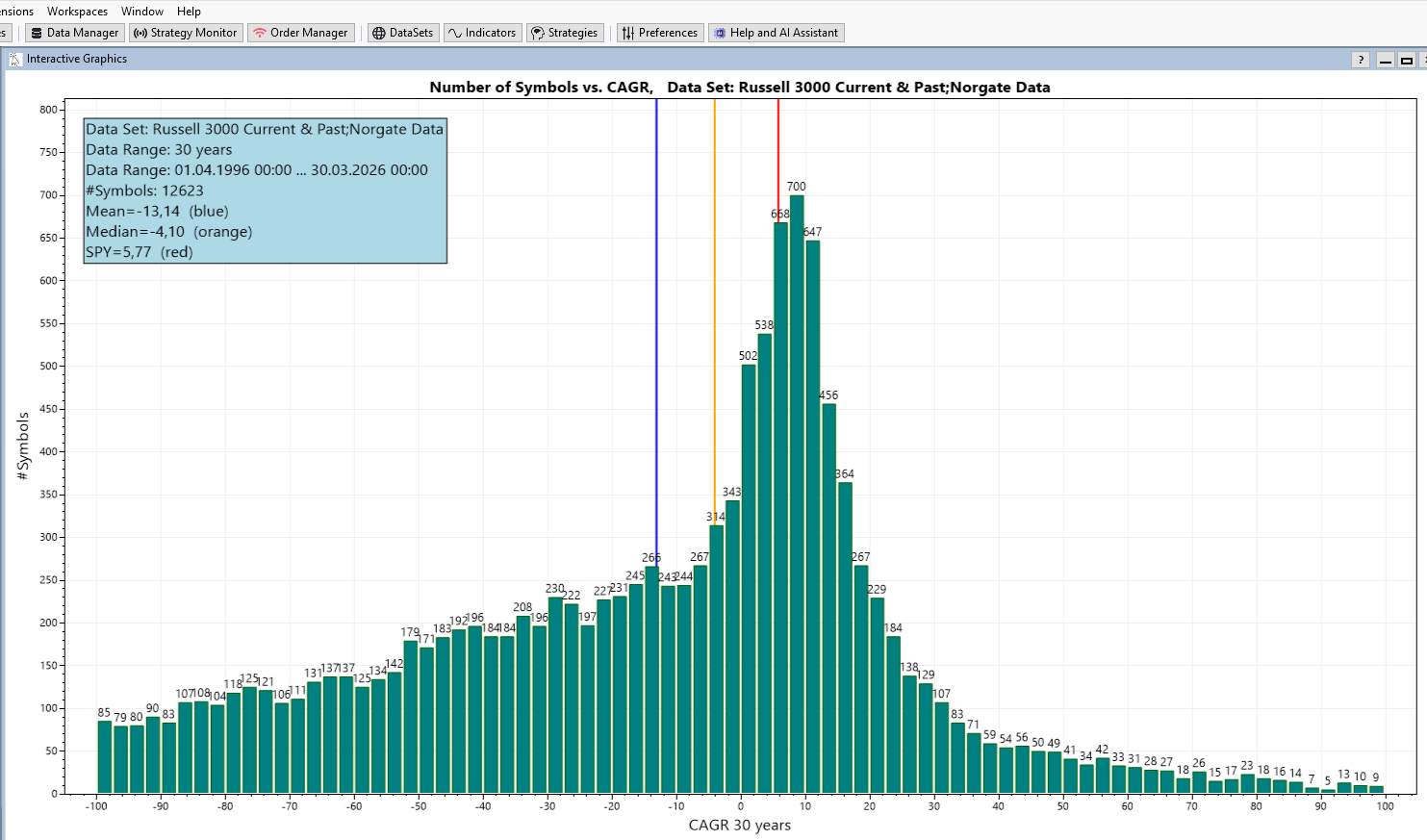This screenshot has width=1427, height=840.
Task: Click the Interactive Graphics window icon
Action: (x=15, y=59)
